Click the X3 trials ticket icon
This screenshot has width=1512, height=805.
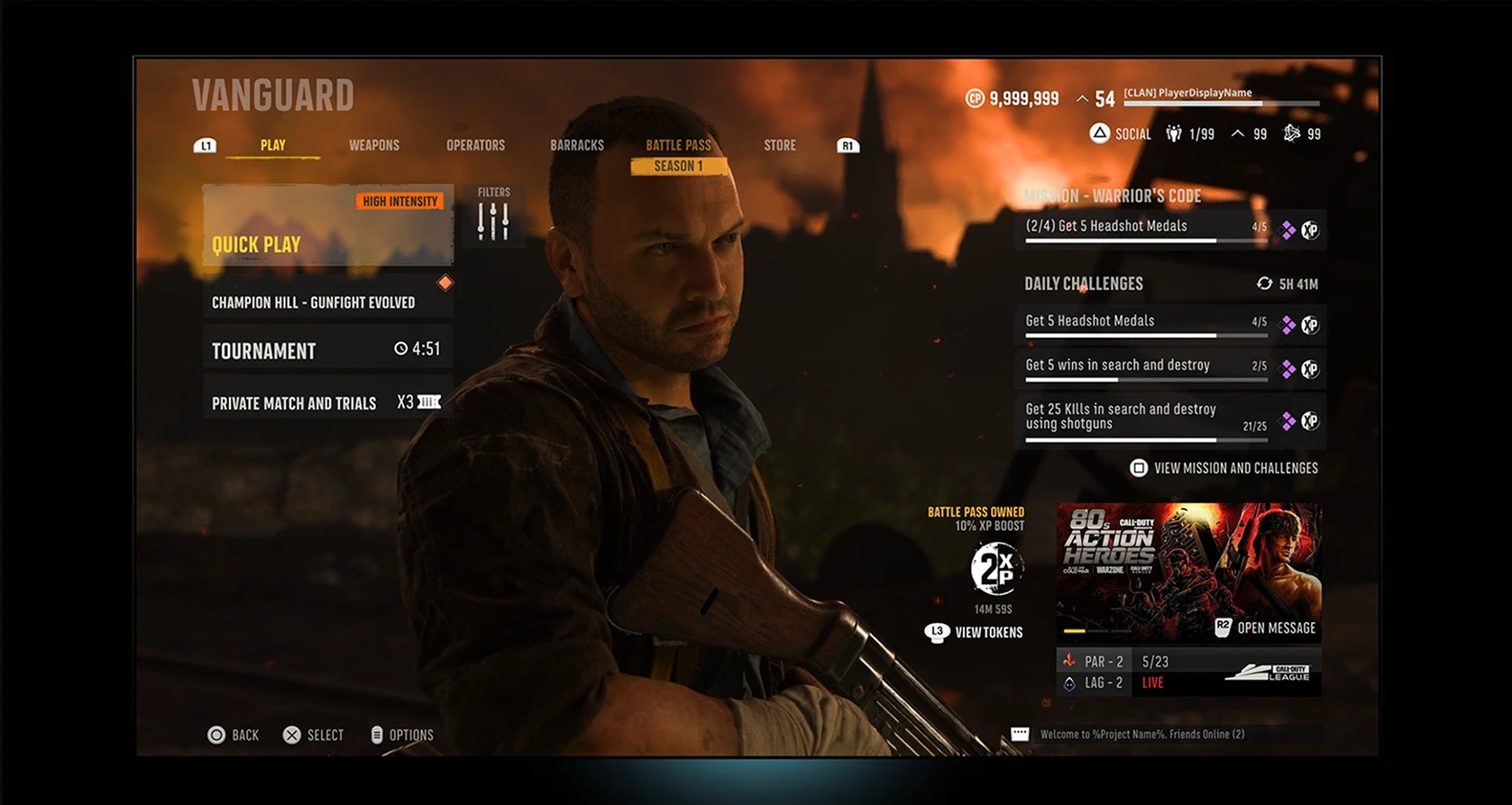coord(429,402)
